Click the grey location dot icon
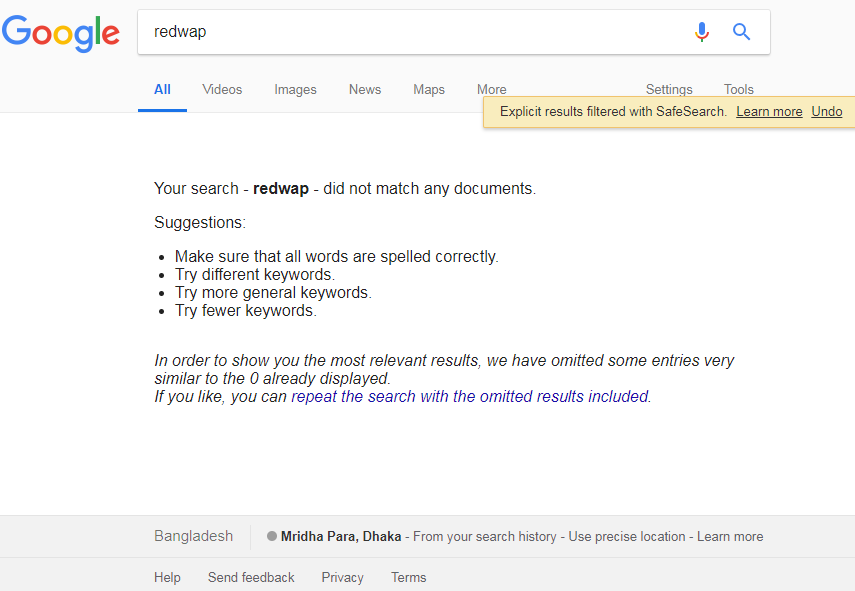 (272, 536)
